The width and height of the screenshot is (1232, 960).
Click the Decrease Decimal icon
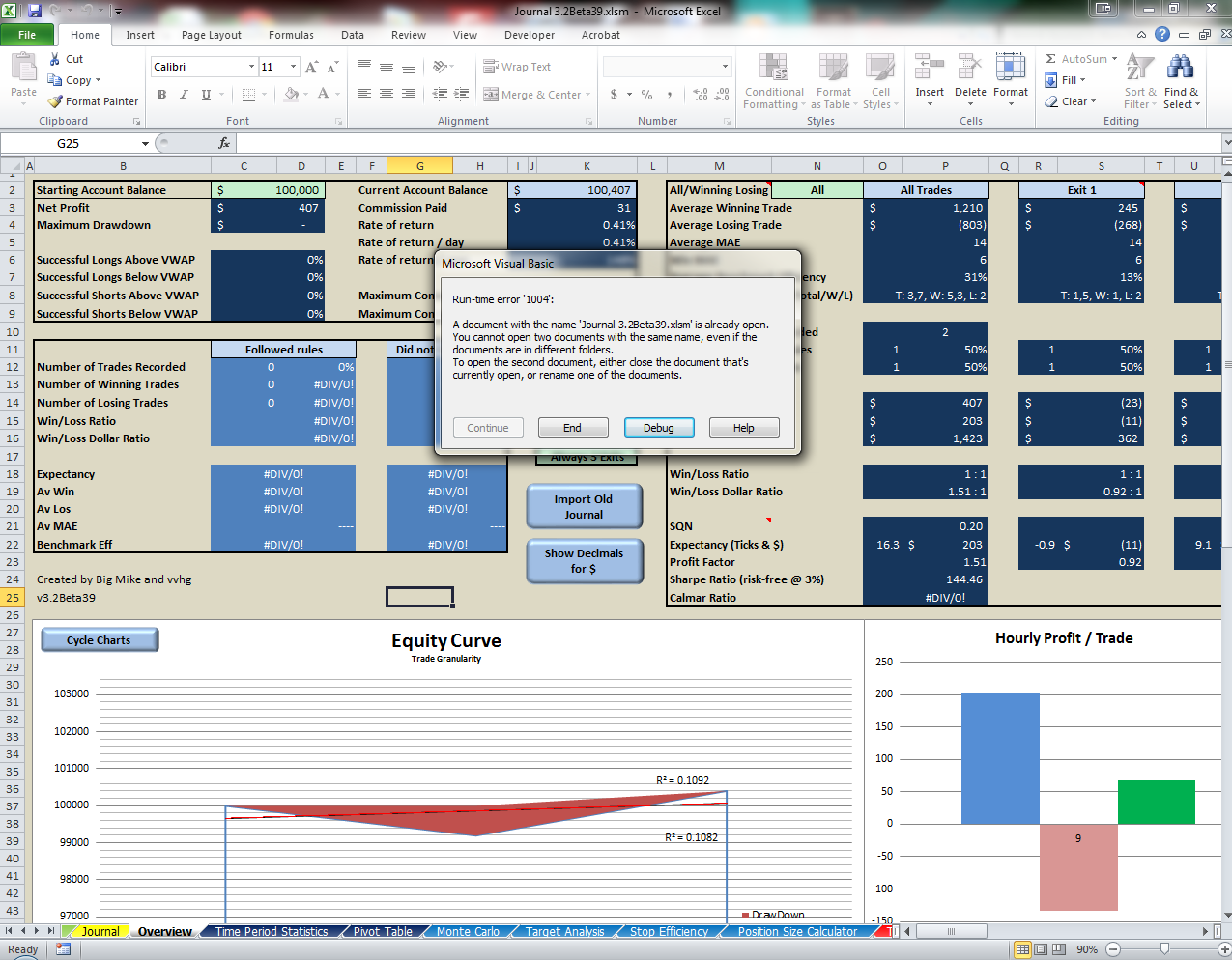[x=722, y=95]
